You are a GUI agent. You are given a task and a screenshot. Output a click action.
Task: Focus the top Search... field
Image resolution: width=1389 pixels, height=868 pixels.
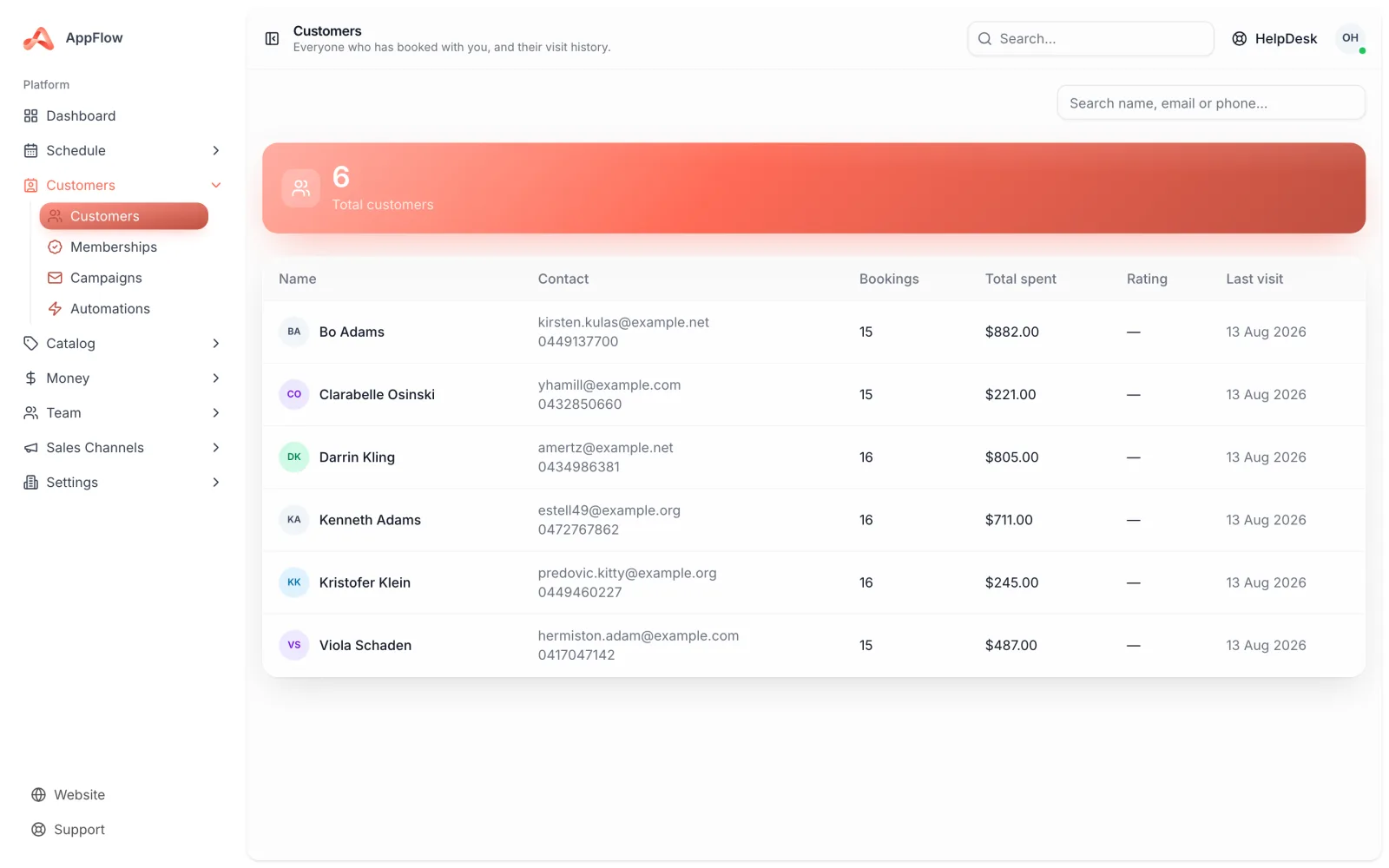pyautogui.click(x=1090, y=38)
